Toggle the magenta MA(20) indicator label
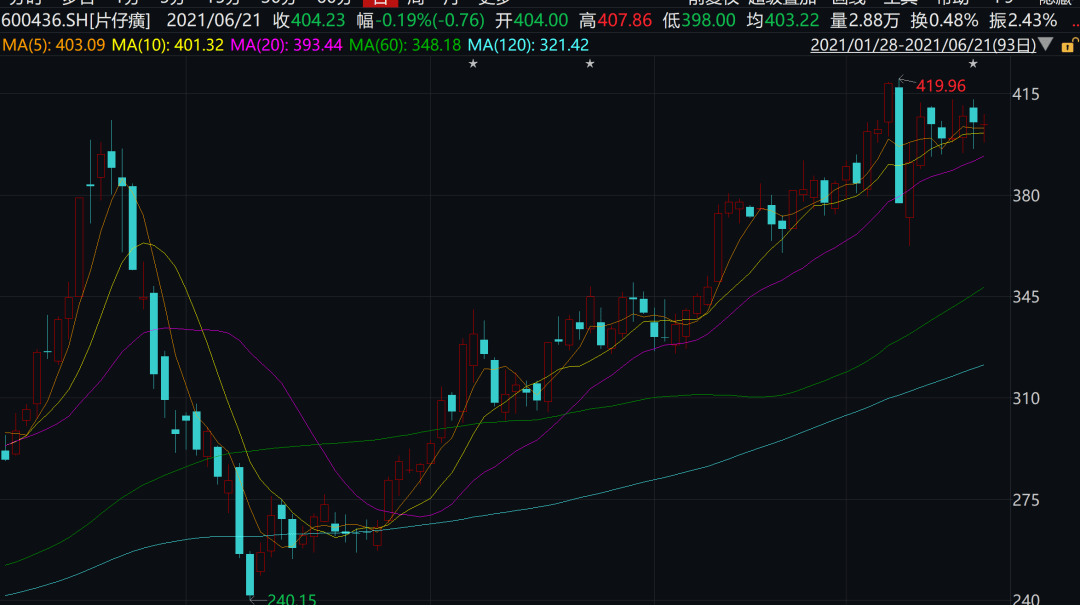Screen dimensions: 1080x605 [x=287, y=45]
